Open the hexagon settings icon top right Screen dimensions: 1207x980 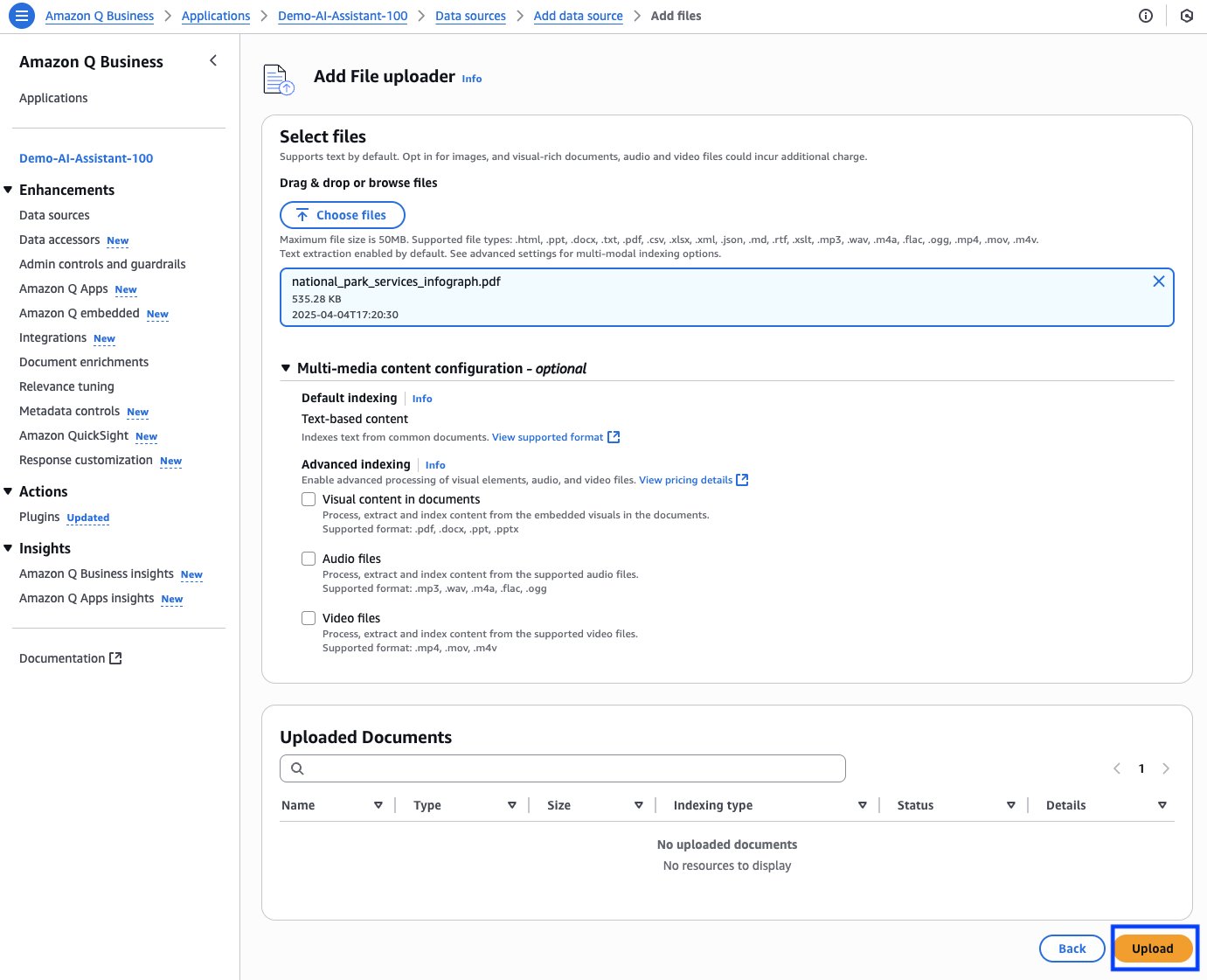tap(1186, 16)
